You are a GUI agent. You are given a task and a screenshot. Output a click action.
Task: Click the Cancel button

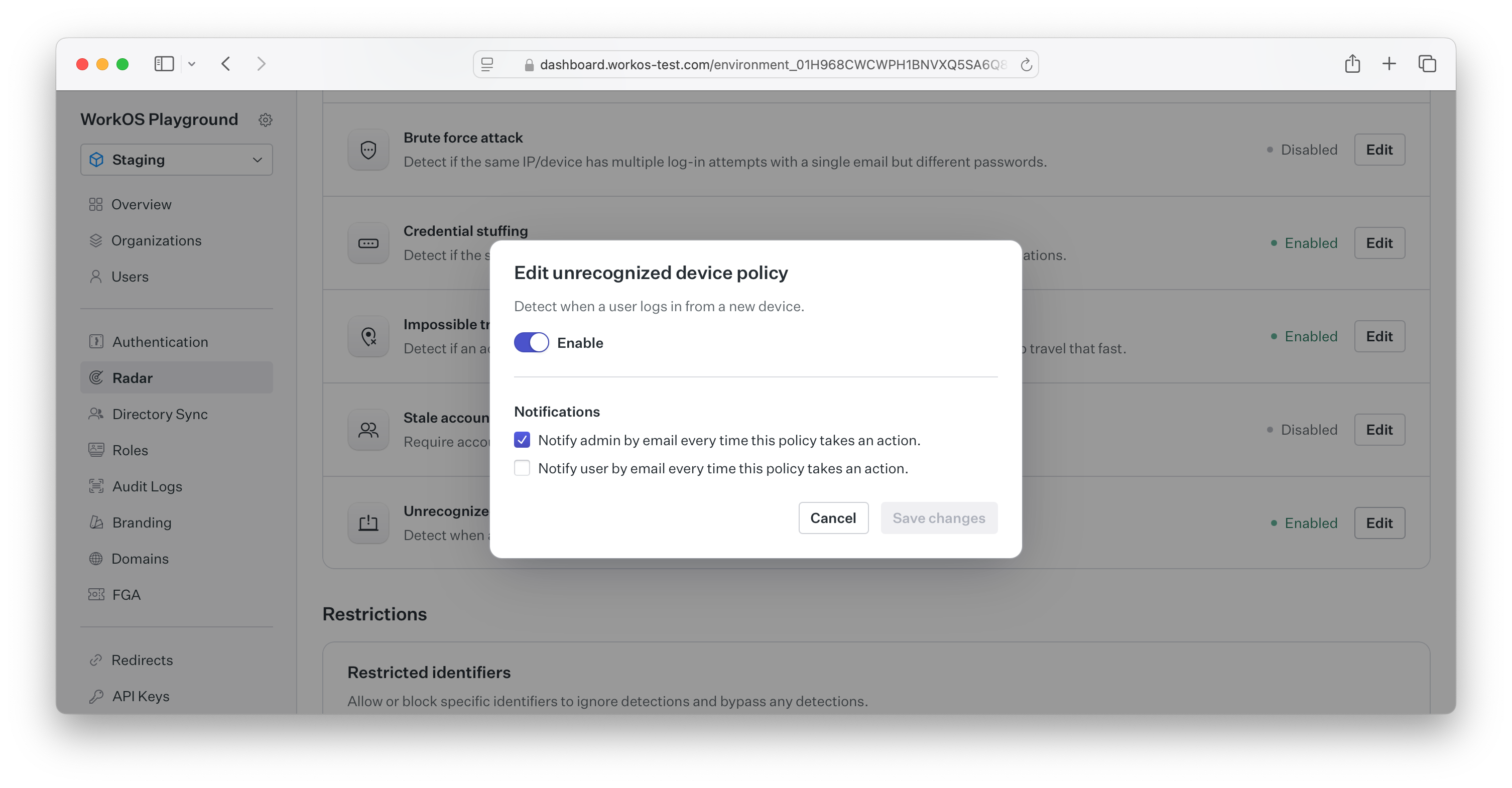[833, 517]
